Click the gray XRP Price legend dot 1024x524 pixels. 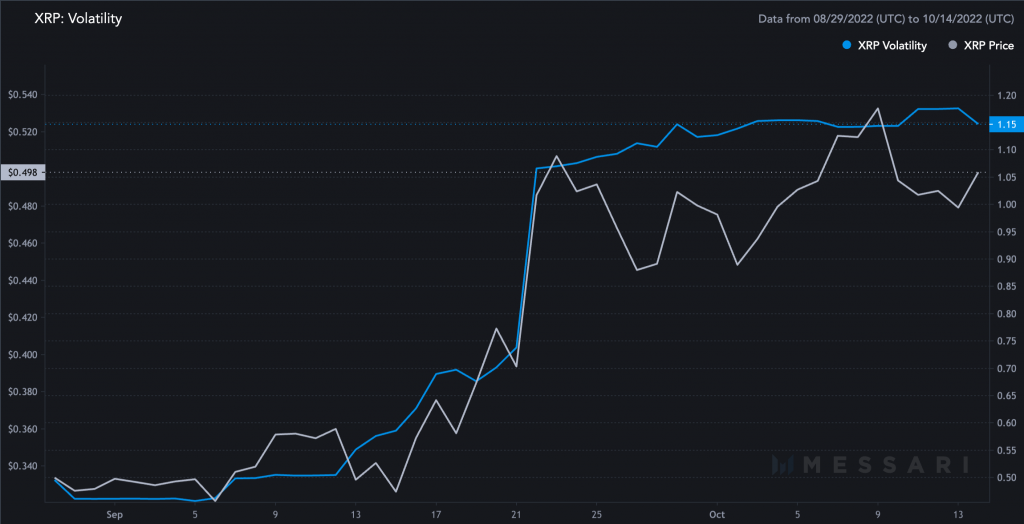click(953, 46)
